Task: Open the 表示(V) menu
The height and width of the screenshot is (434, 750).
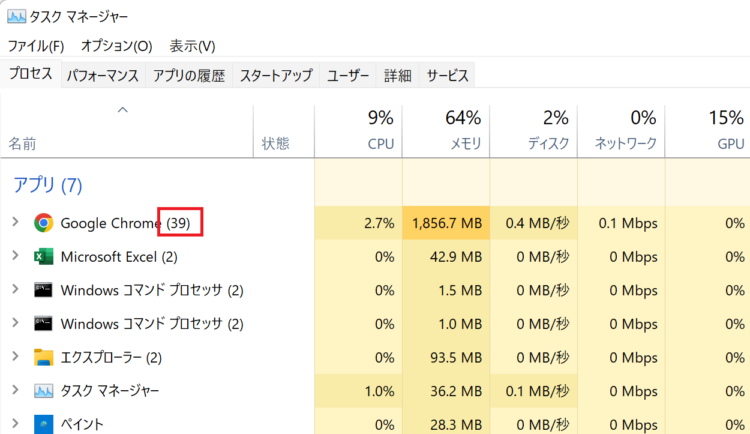Action: 192,46
